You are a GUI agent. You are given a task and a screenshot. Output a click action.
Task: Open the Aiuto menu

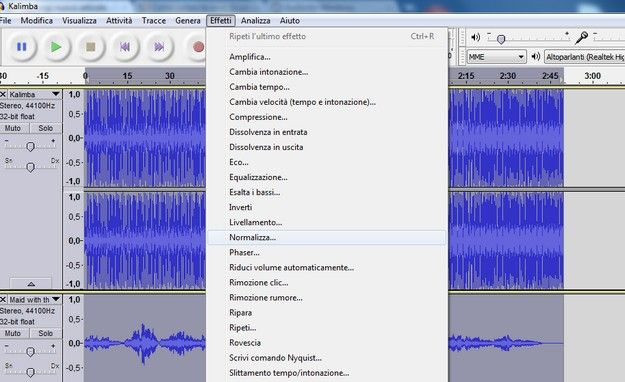pyautogui.click(x=290, y=20)
